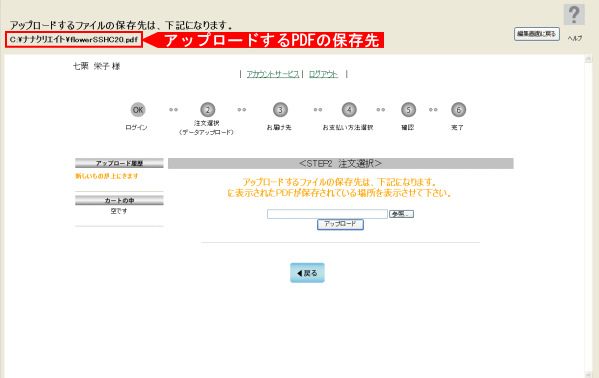Click the 編集画面に戻る button

pos(537,34)
